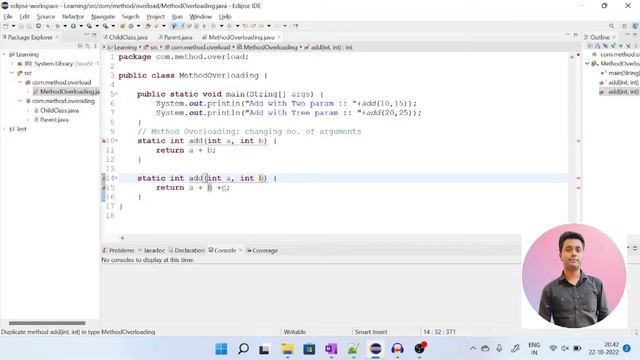This screenshot has width=640, height=360.
Task: Toggle Hide Non-Public Members in Outline
Action: click(x=620, y=46)
